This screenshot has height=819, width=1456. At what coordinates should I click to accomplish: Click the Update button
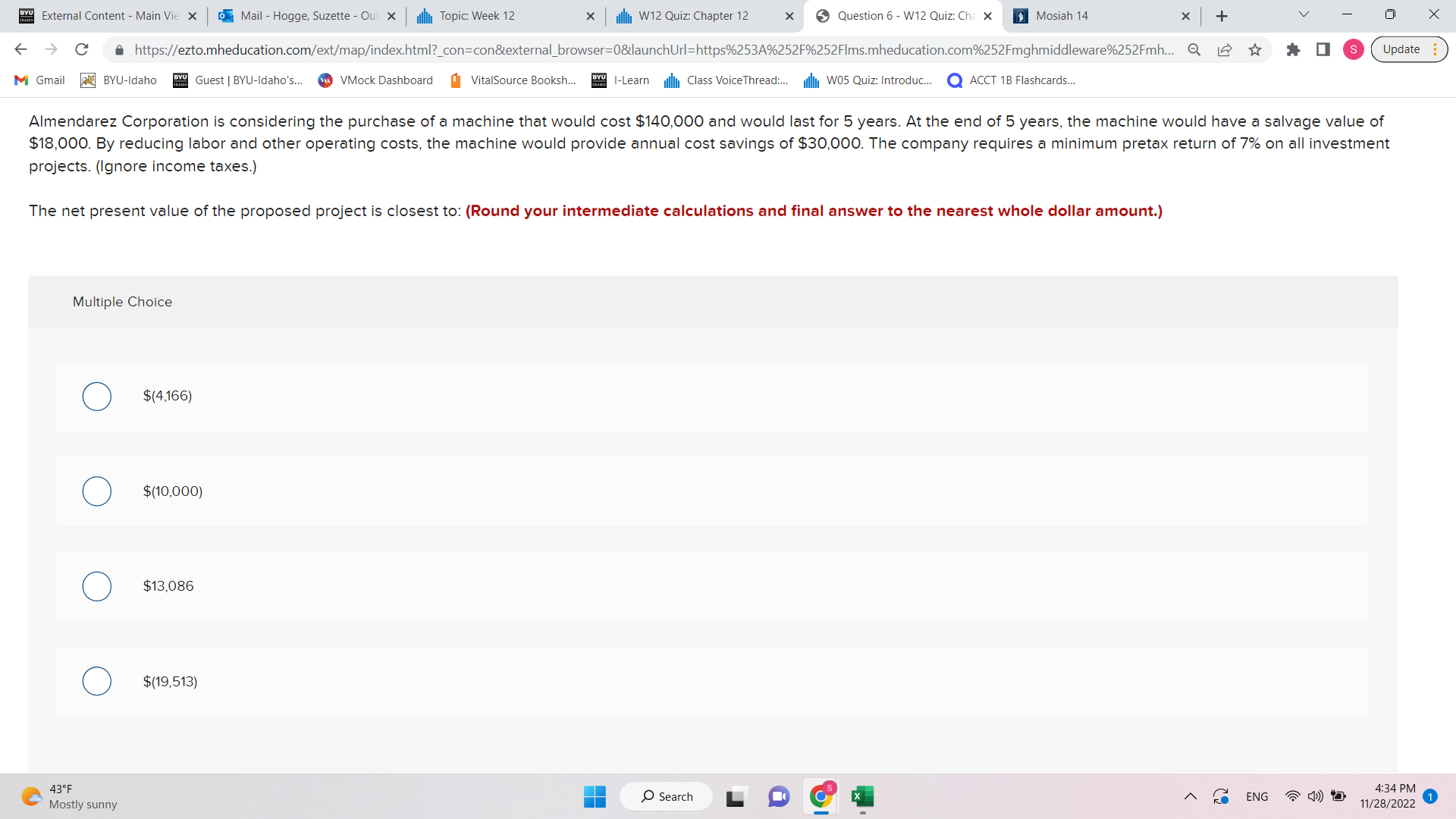pos(1402,49)
